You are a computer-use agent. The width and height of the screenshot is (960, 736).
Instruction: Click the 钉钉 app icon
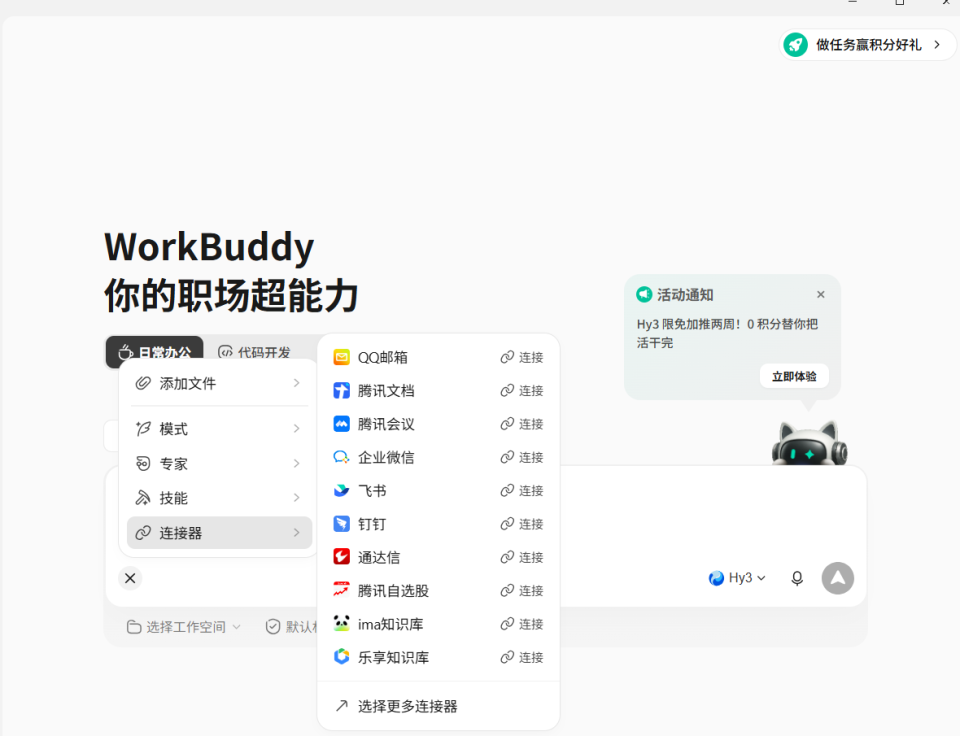click(341, 524)
